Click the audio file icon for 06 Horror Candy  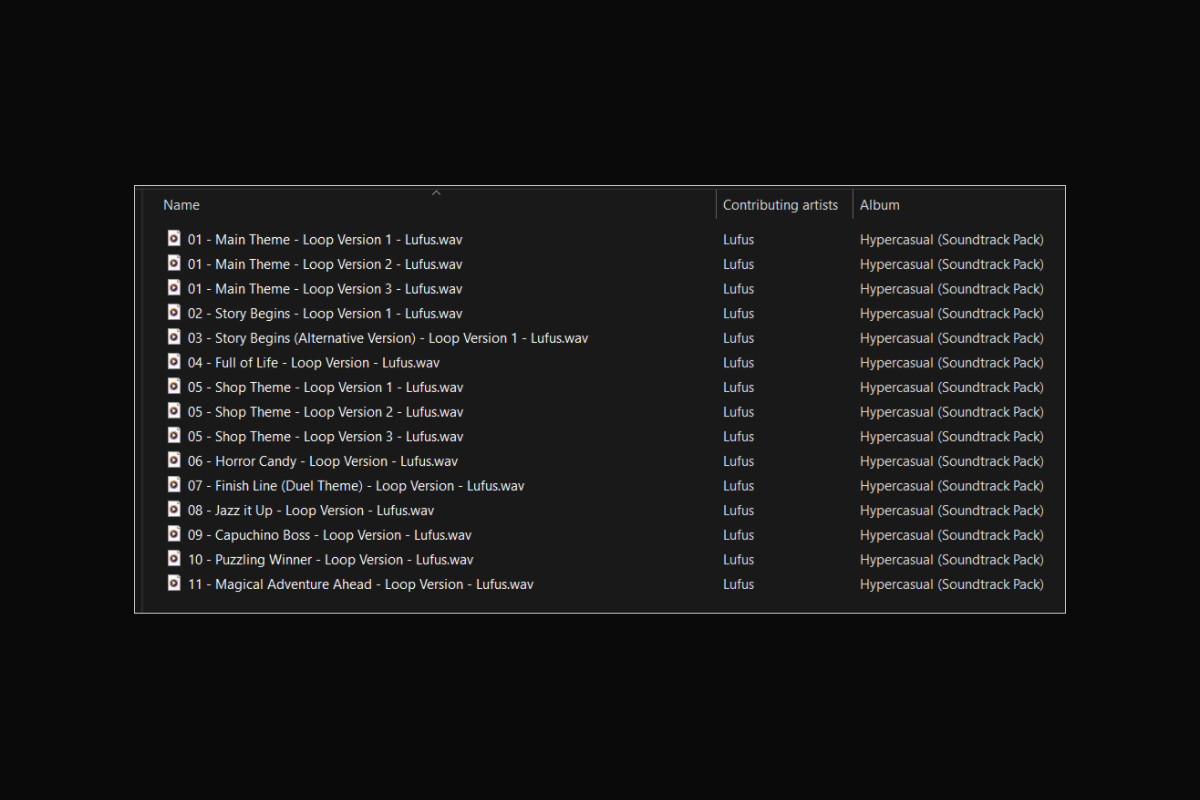coord(174,461)
